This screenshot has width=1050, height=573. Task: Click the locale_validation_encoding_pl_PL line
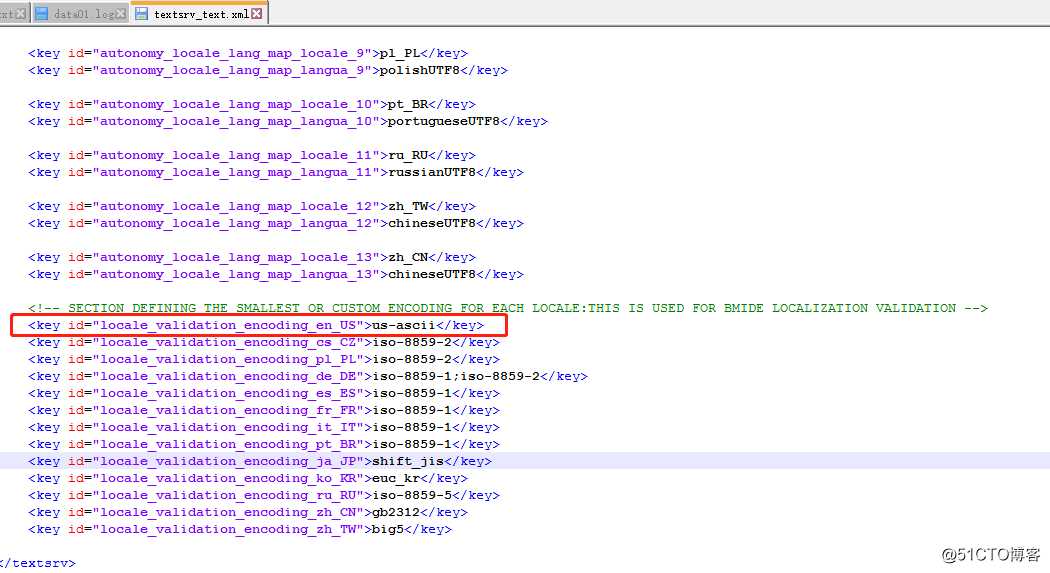[x=263, y=359]
